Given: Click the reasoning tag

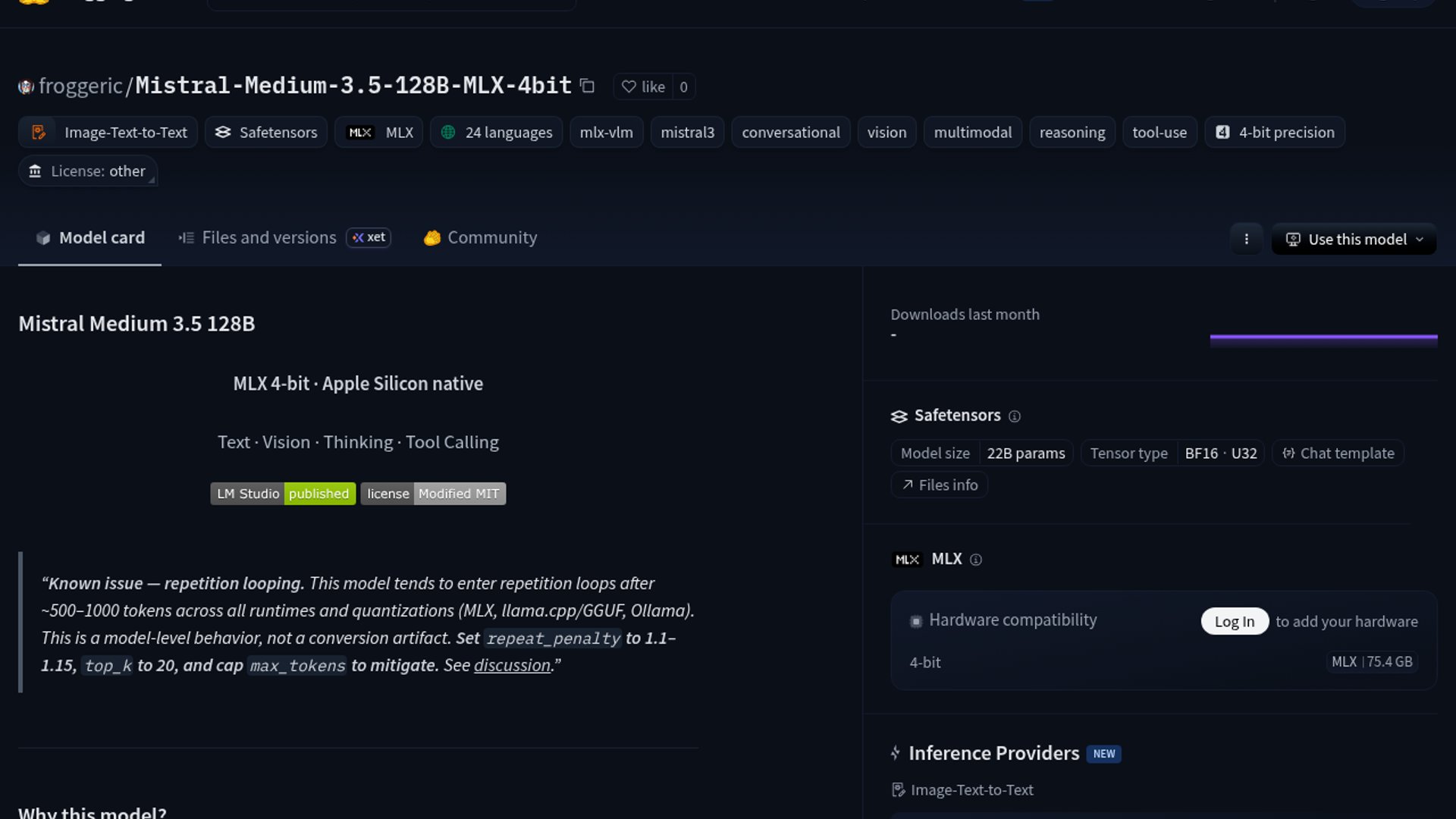Looking at the screenshot, I should [x=1072, y=132].
